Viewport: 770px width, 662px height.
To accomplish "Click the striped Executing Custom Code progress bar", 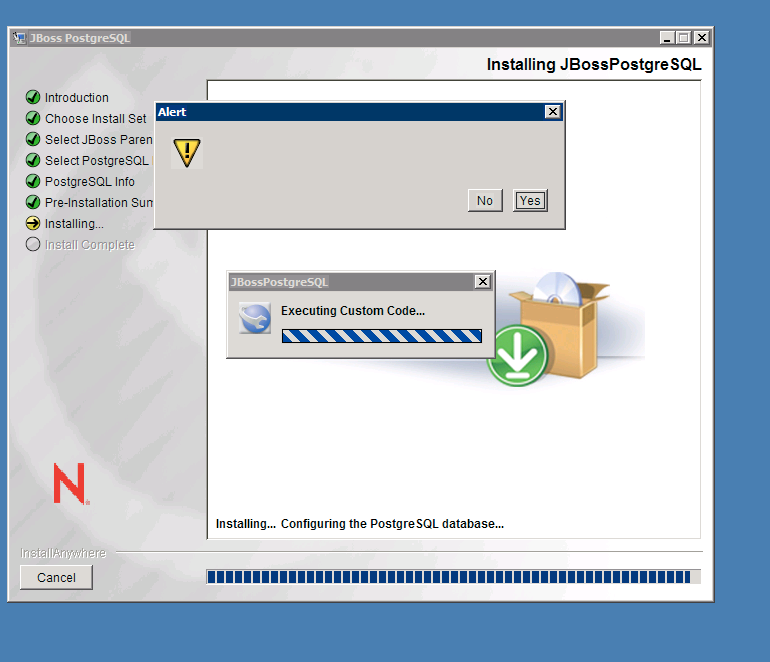I will pyautogui.click(x=382, y=336).
